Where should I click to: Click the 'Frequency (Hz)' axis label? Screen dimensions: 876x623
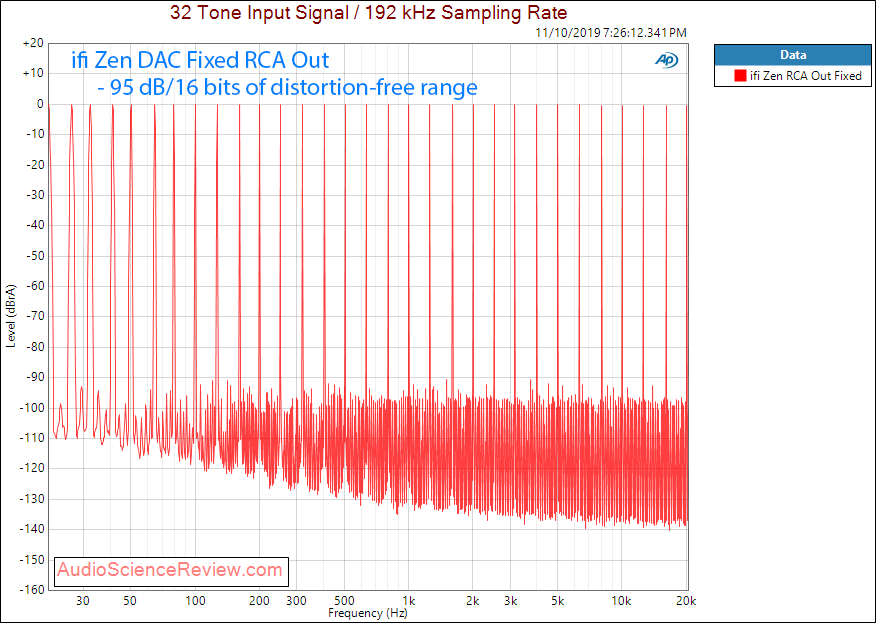pyautogui.click(x=368, y=613)
